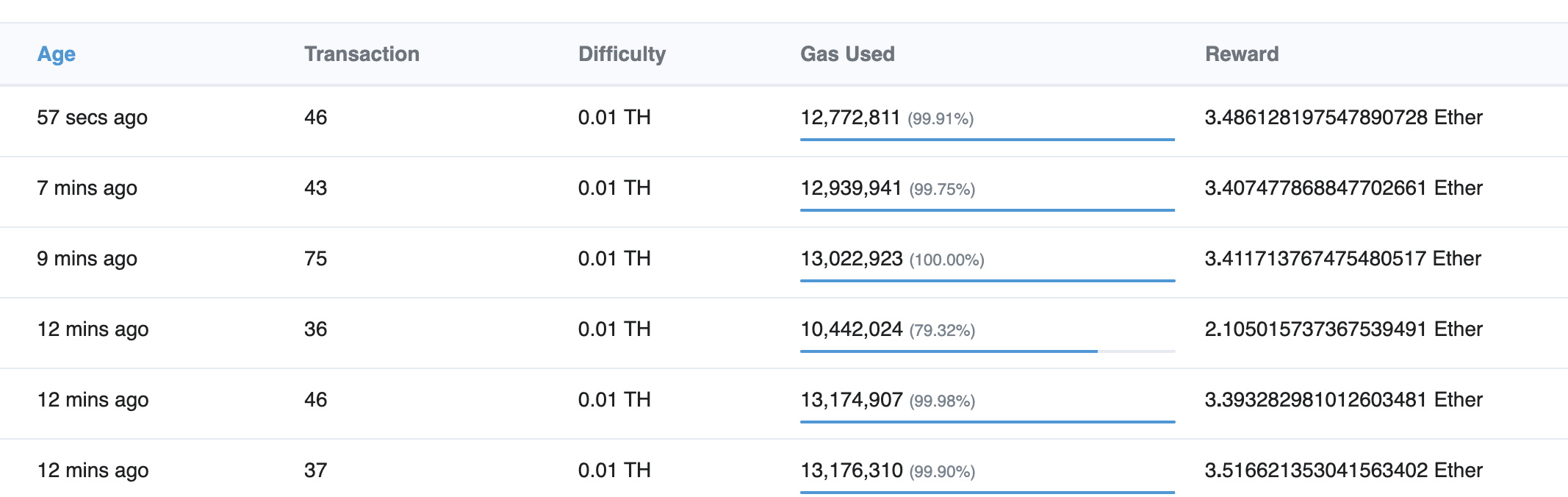Screen dimensions: 1568x497
Task: Click the 9 mins ago age cell
Action: tap(87, 259)
